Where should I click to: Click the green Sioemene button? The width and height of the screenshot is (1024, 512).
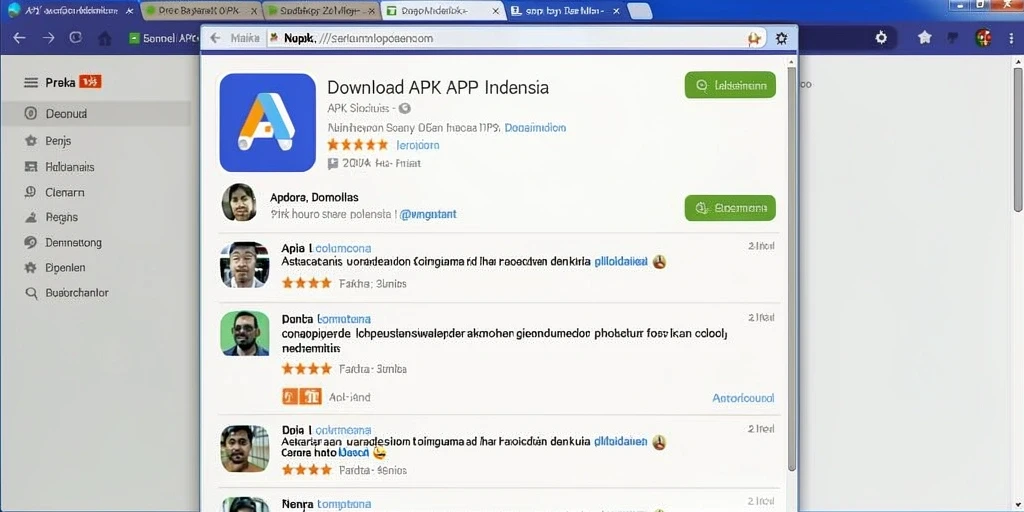(730, 208)
